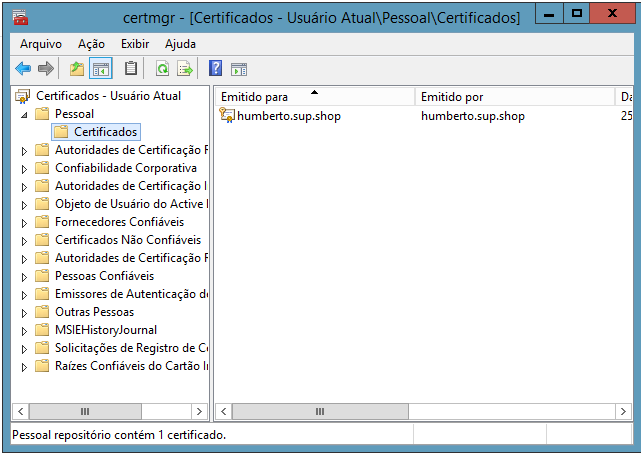Image resolution: width=641 pixels, height=454 pixels.
Task: Expand Fornecedores Confiáveis node
Action: click(24, 223)
